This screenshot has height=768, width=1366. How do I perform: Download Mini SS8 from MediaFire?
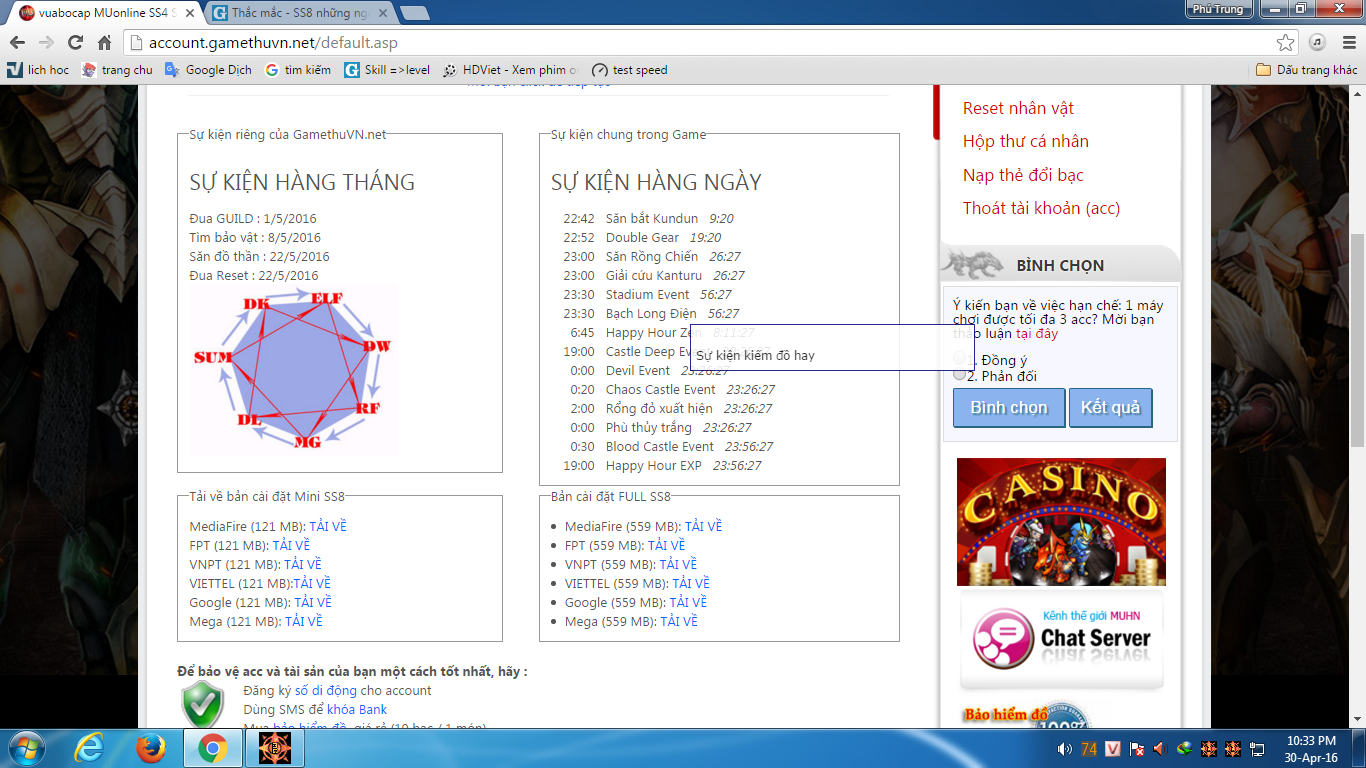(328, 526)
